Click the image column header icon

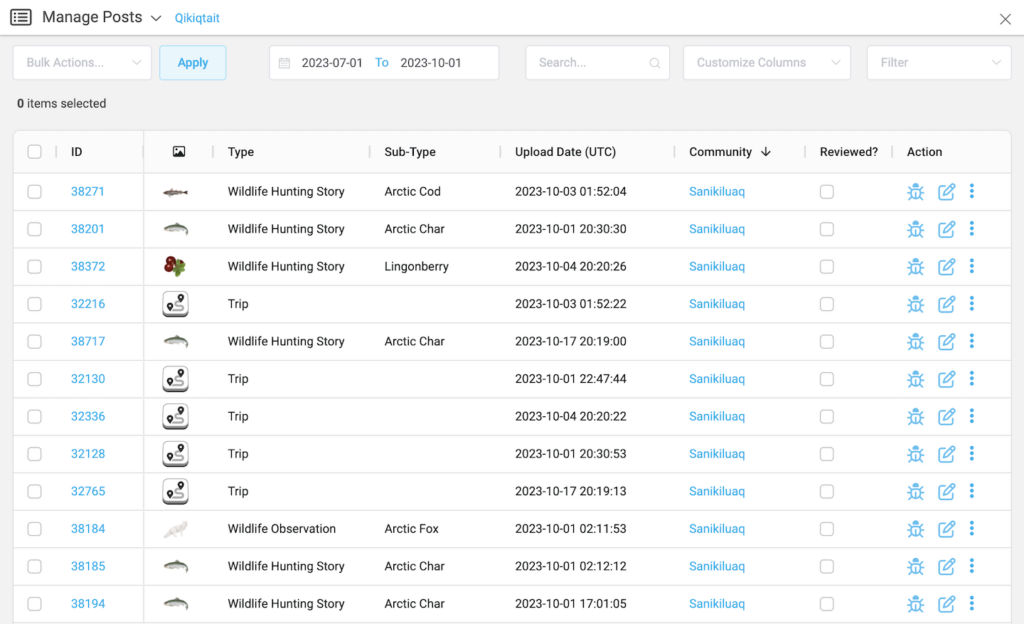pyautogui.click(x=179, y=152)
